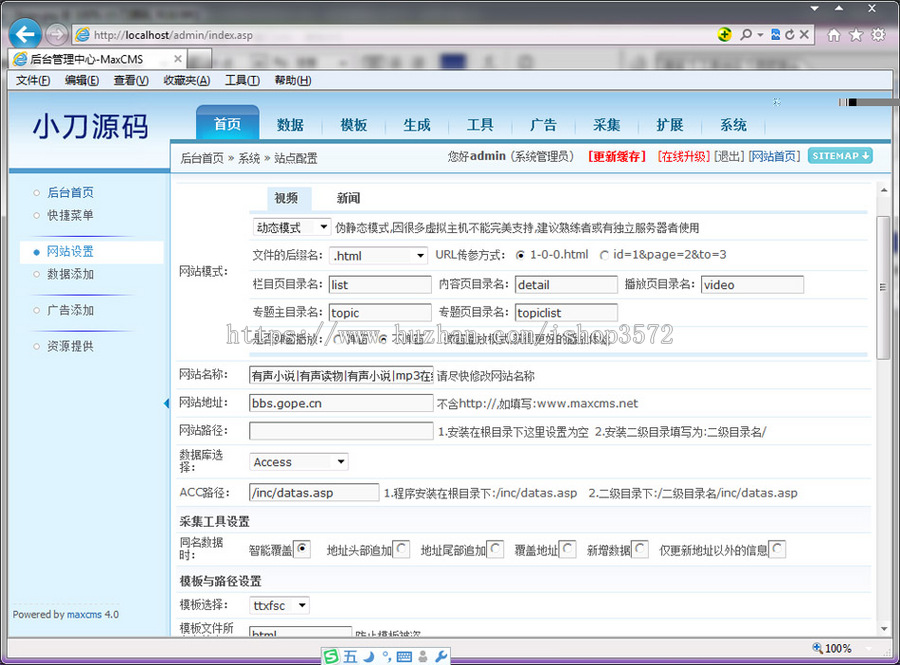Open the browser Tools gear icon
The width and height of the screenshot is (900, 665).
[878, 35]
